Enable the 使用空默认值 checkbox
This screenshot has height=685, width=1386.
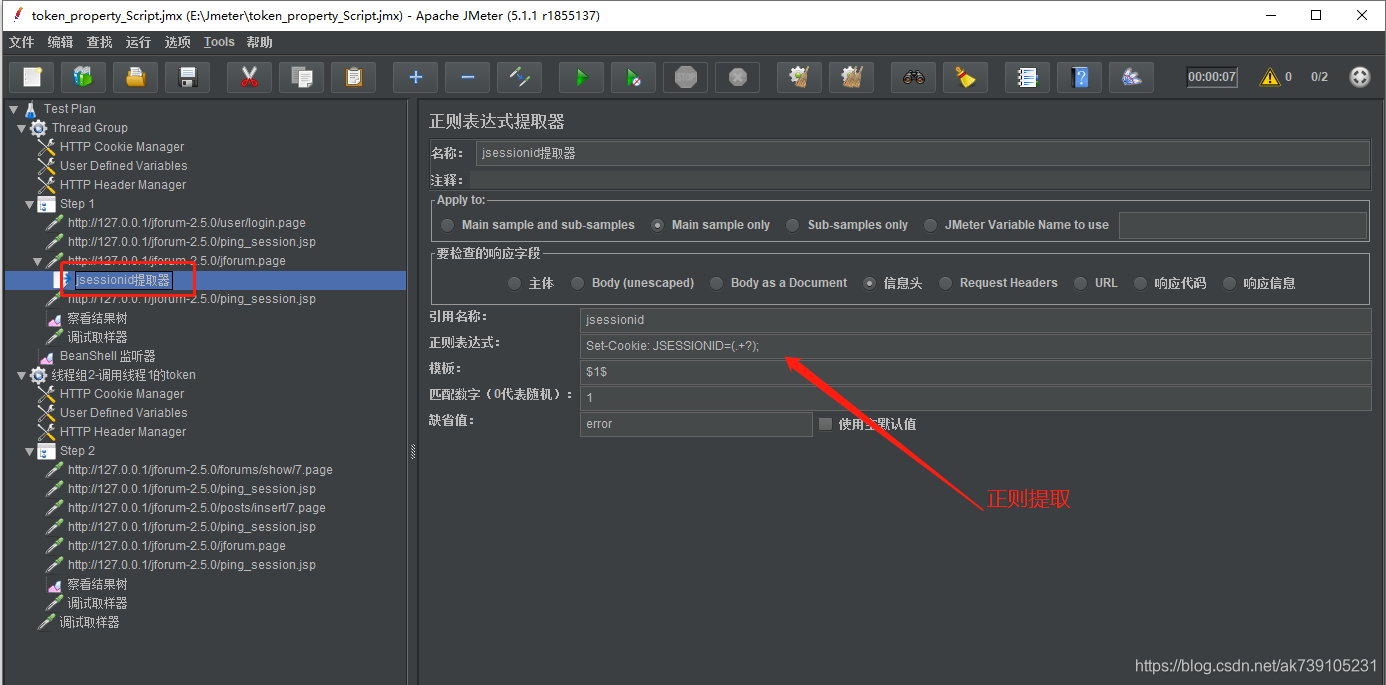click(x=825, y=423)
